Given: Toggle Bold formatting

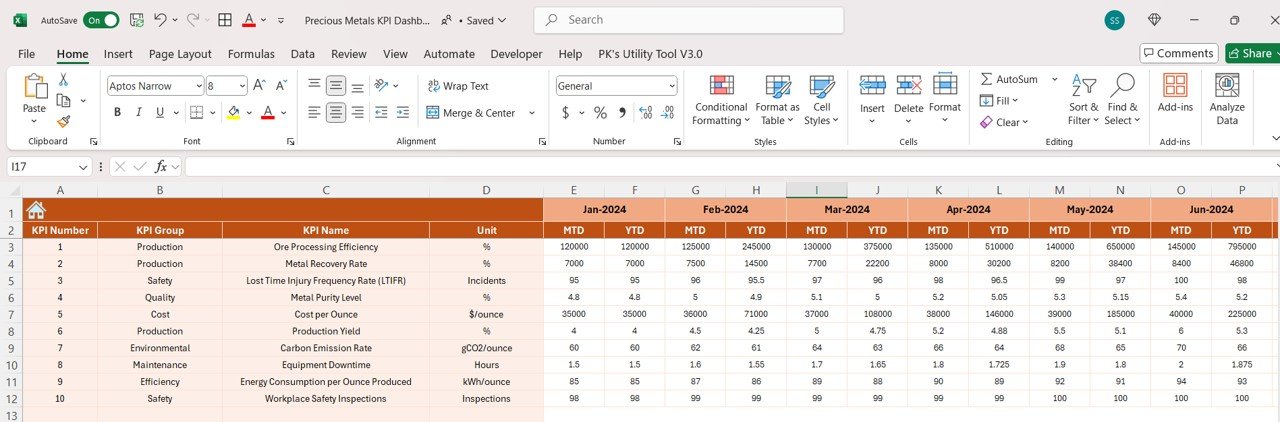Looking at the screenshot, I should tap(117, 113).
